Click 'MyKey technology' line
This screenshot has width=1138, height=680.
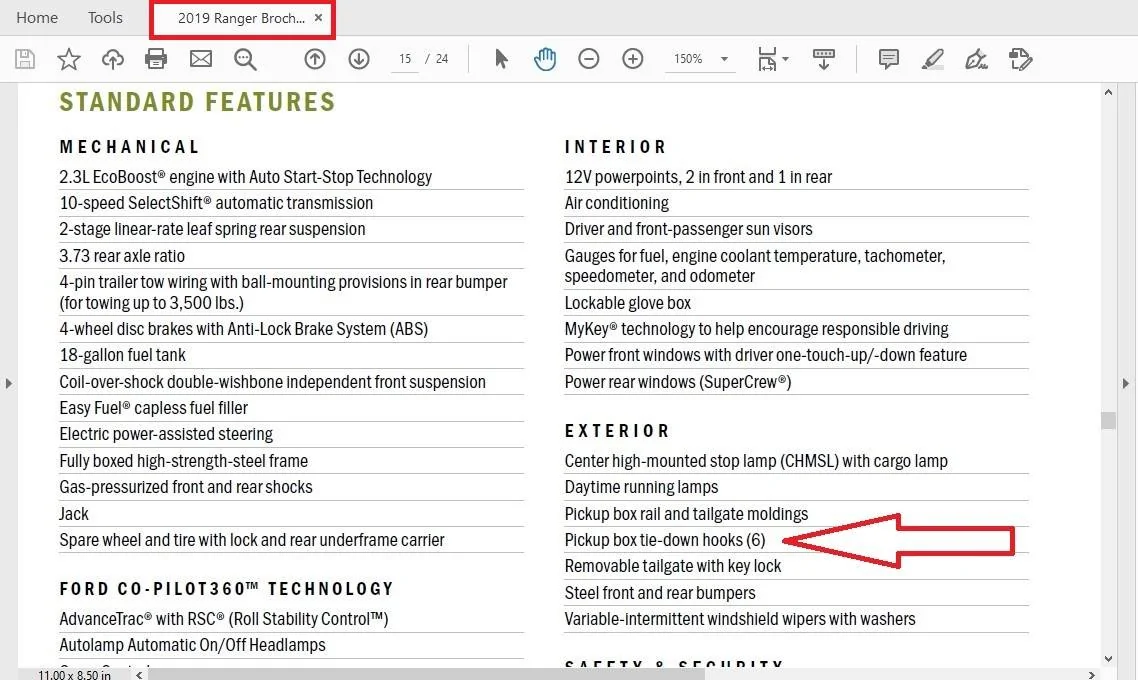coord(756,329)
